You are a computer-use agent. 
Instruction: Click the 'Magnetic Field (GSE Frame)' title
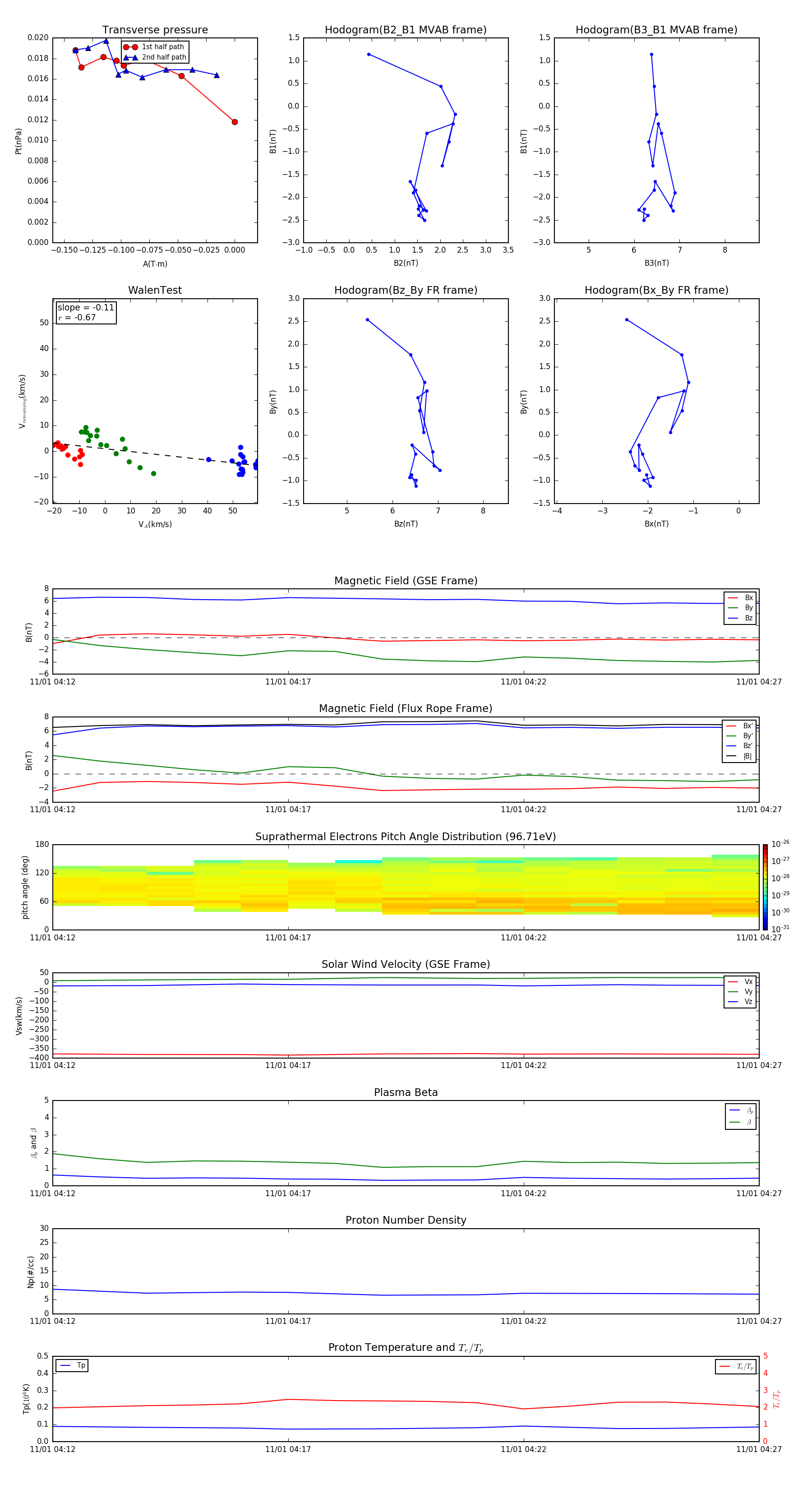[x=406, y=581]
